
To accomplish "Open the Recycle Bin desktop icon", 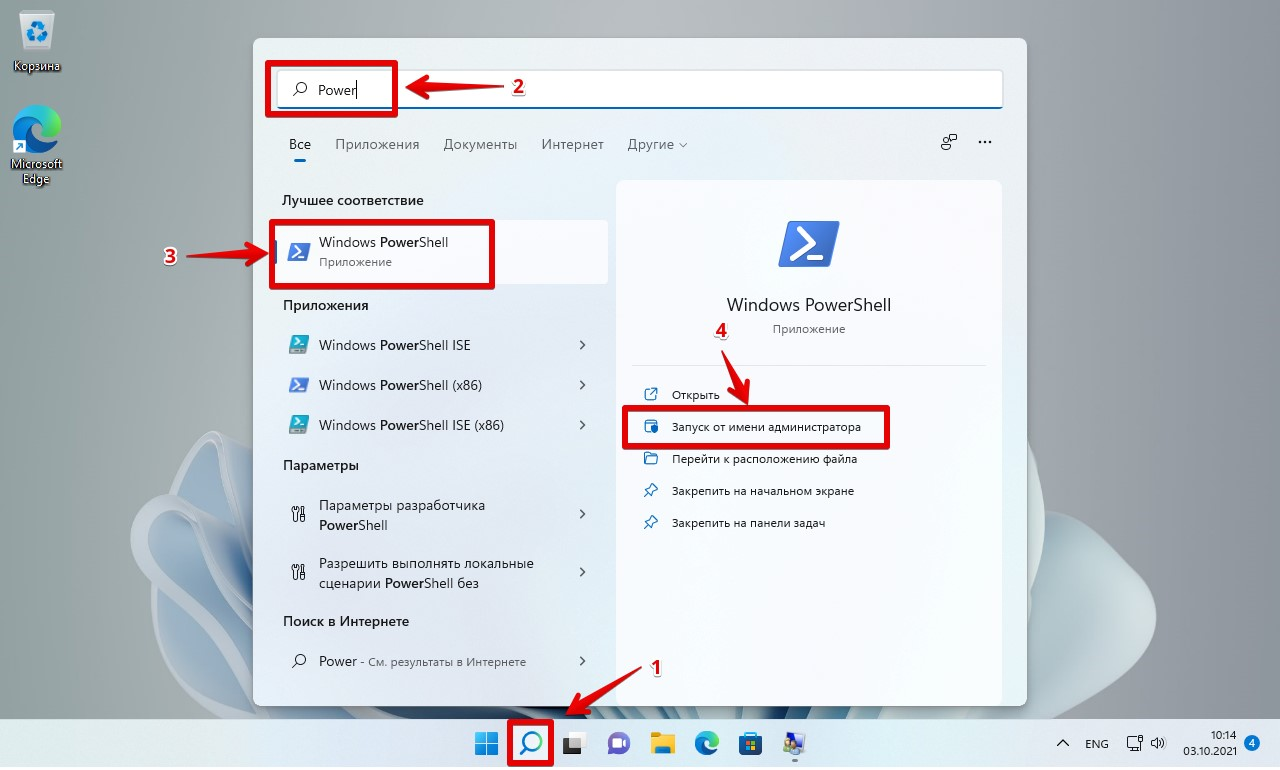I will pyautogui.click(x=37, y=42).
